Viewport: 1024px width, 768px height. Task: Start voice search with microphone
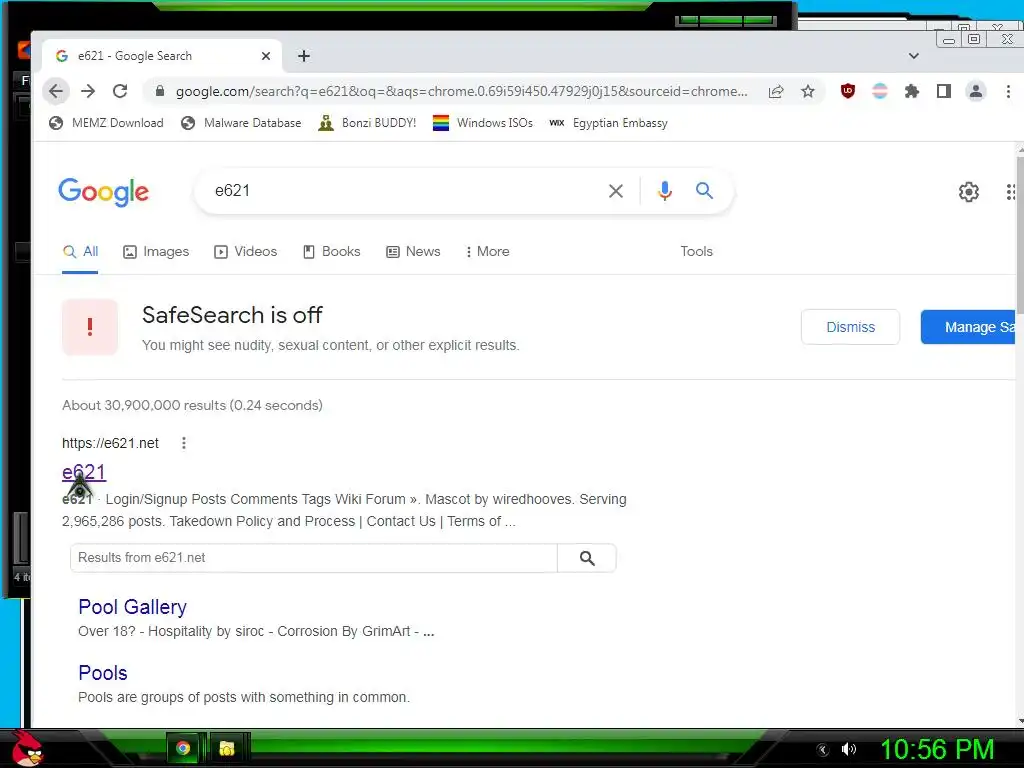665,191
